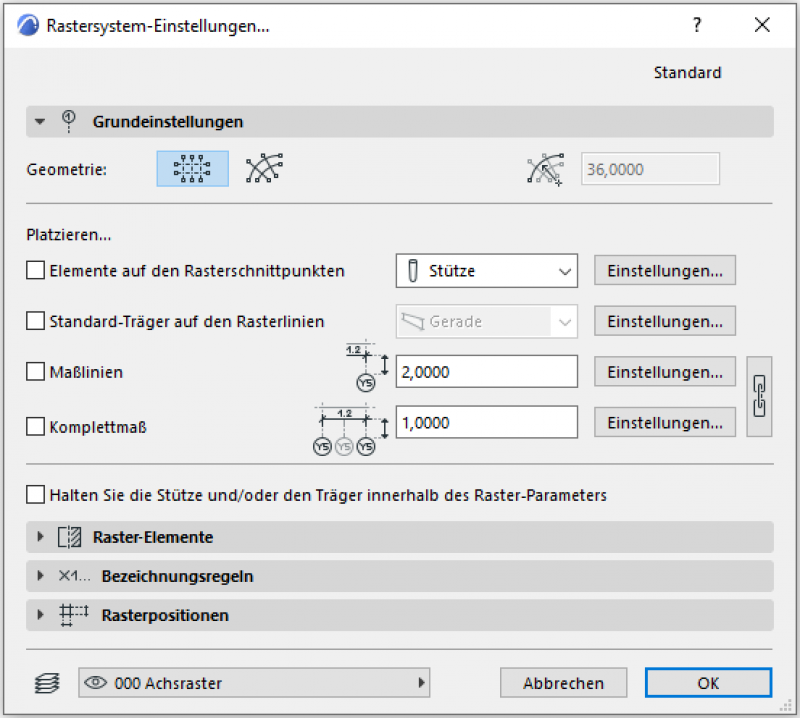Image resolution: width=800 pixels, height=718 pixels.
Task: Click the Raster-Elemente panel icon
Action: (69, 537)
